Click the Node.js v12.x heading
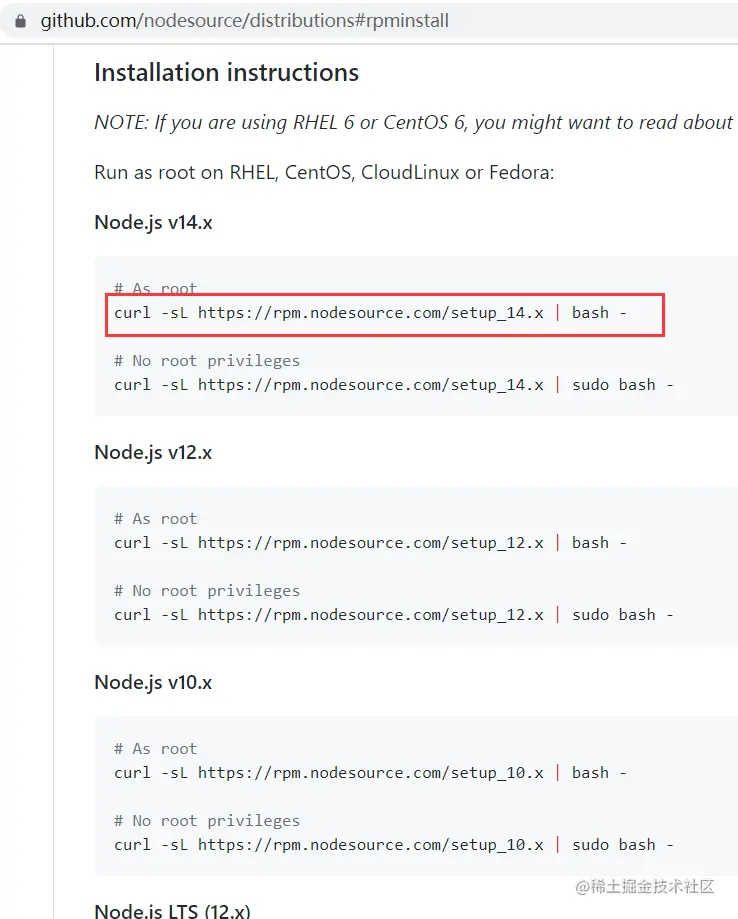Screen dimensions: 738x919 (x=153, y=452)
